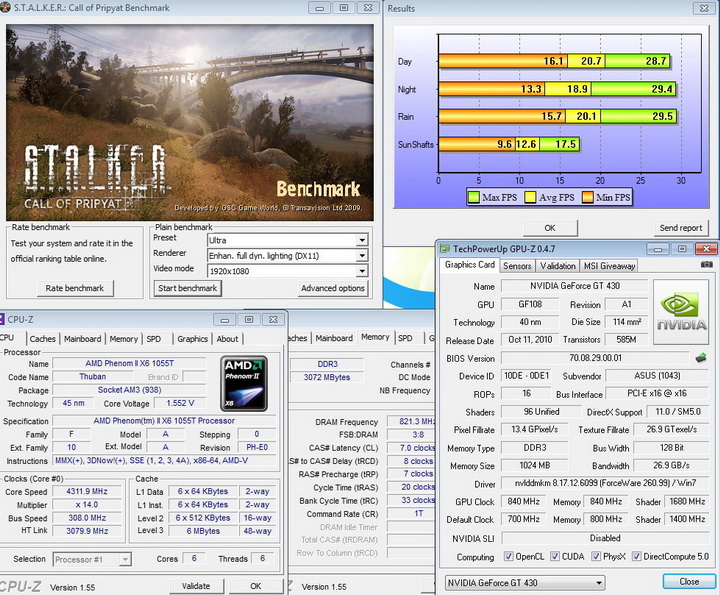Screen dimensions: 720x595
Task: Open the Renderer dropdown
Action: pyautogui.click(x=287, y=256)
